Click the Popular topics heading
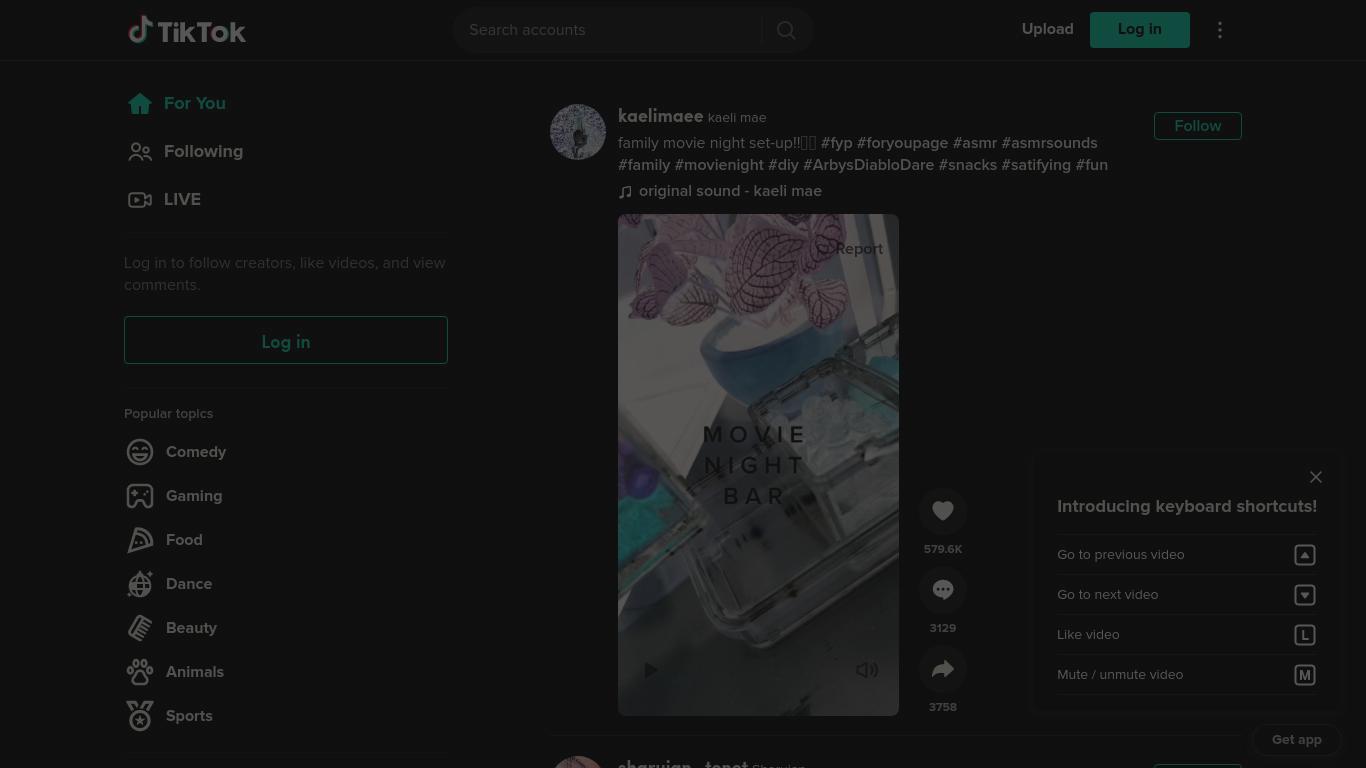 168,413
